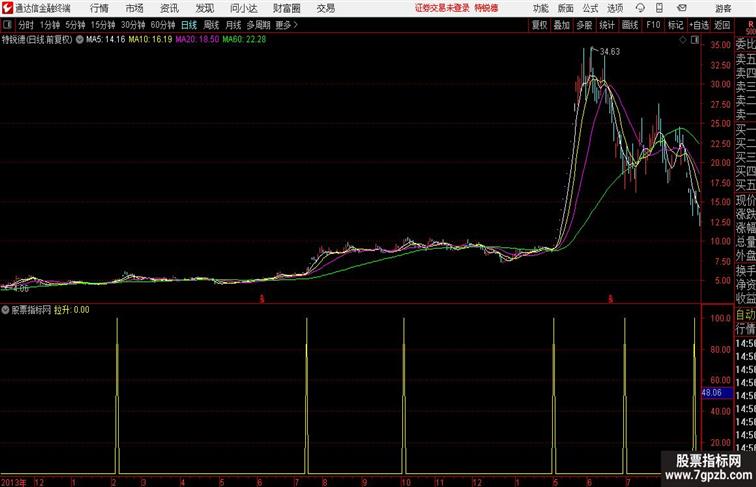Click the 游客 guest account label
This screenshot has width=756, height=487.
pyautogui.click(x=723, y=8)
